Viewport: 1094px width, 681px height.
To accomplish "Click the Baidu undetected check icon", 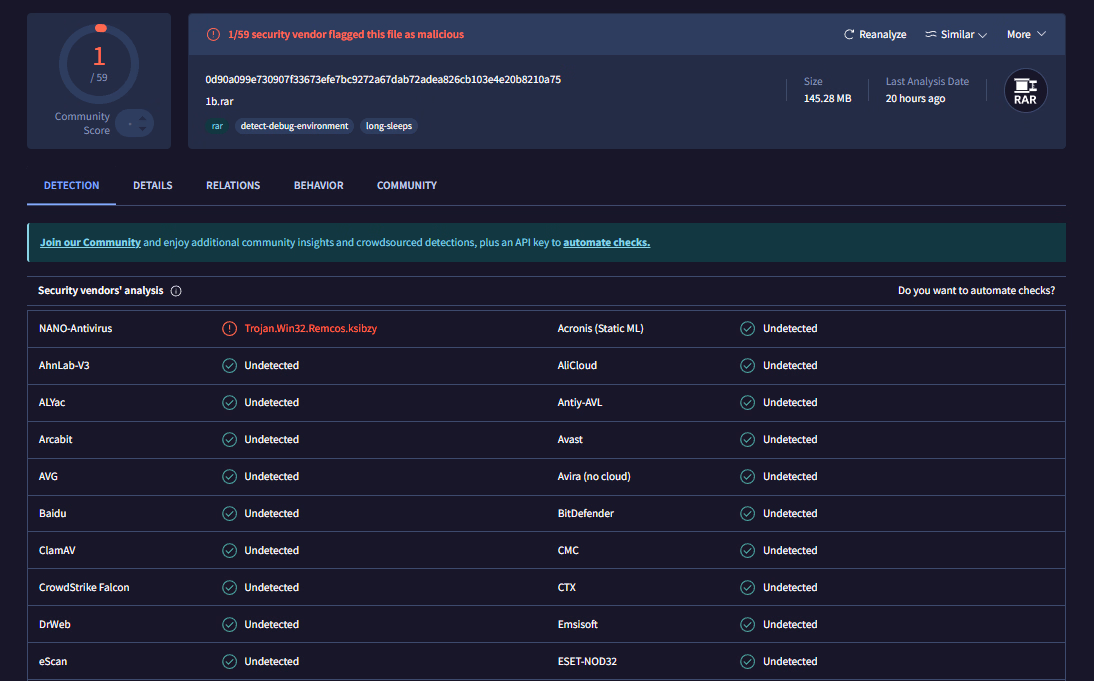I will [230, 514].
